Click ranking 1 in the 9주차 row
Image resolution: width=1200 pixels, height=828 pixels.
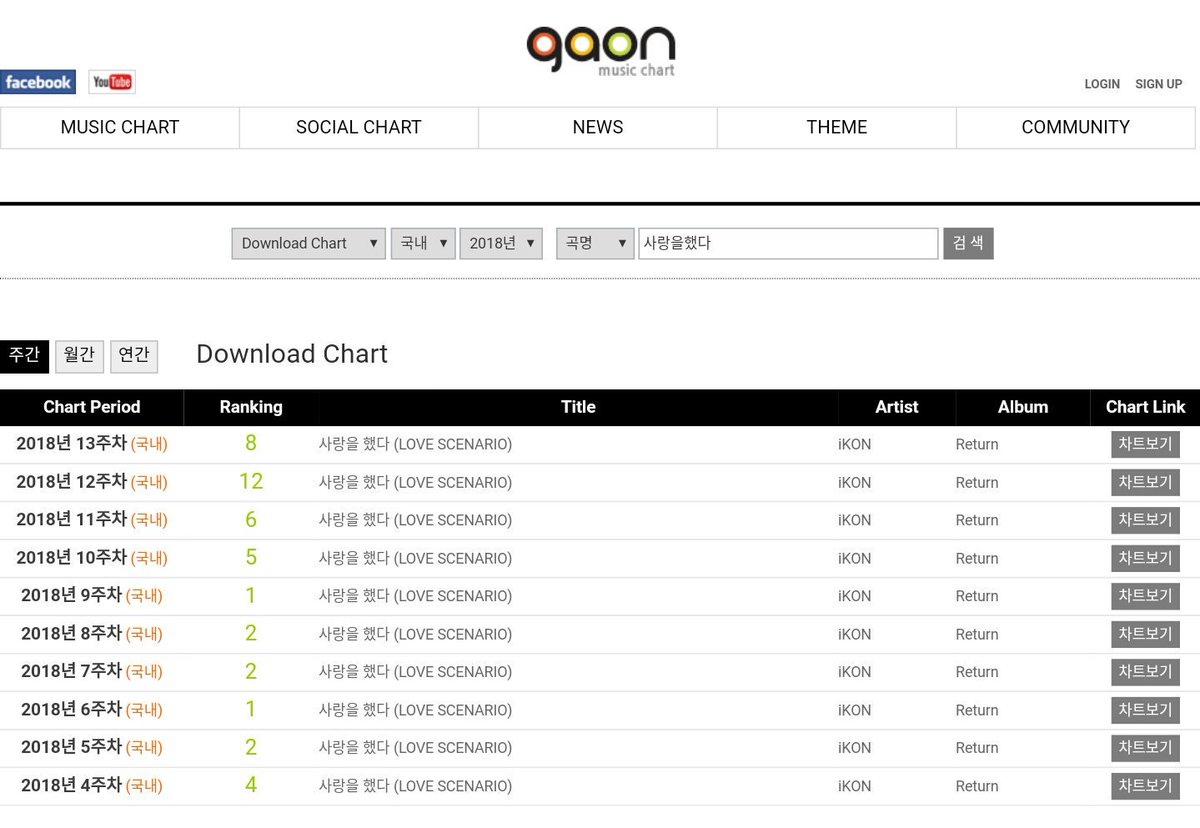click(x=251, y=595)
